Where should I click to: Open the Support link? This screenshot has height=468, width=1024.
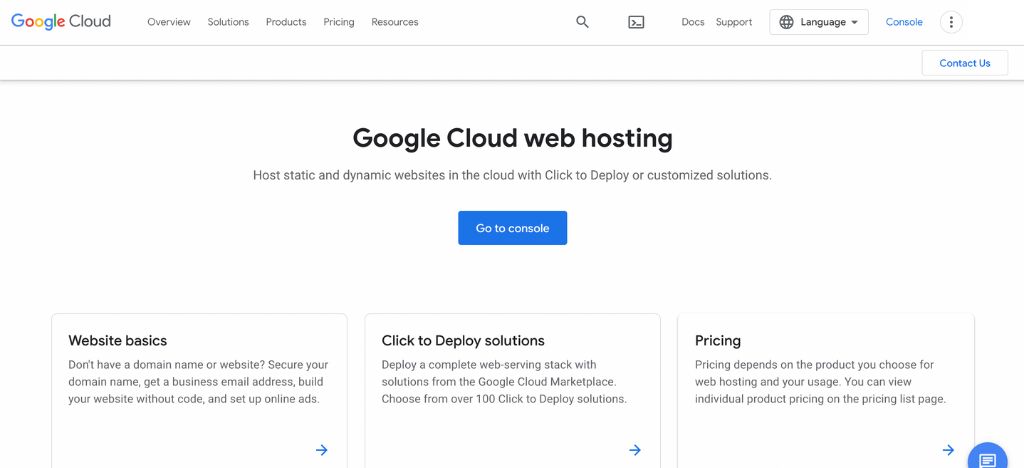734,22
